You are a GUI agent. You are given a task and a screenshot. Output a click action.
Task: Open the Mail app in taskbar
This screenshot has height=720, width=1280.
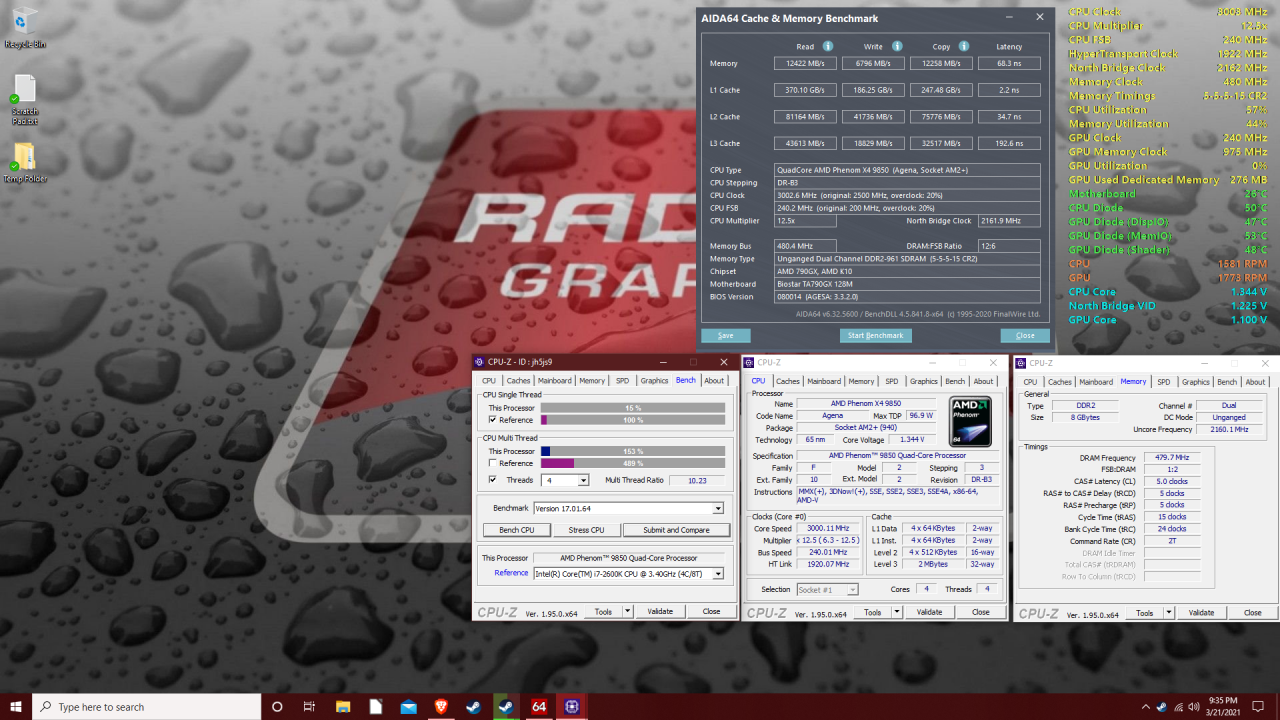(408, 706)
